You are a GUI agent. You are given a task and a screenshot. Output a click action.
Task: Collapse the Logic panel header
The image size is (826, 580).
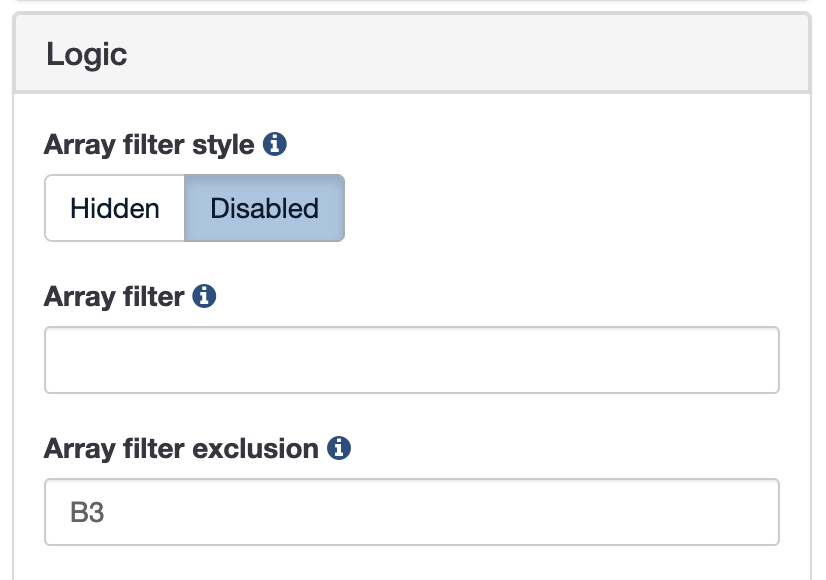pos(412,54)
